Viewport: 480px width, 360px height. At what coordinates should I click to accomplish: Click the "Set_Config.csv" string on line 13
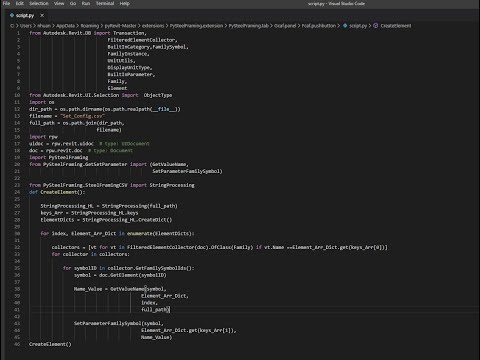point(82,116)
